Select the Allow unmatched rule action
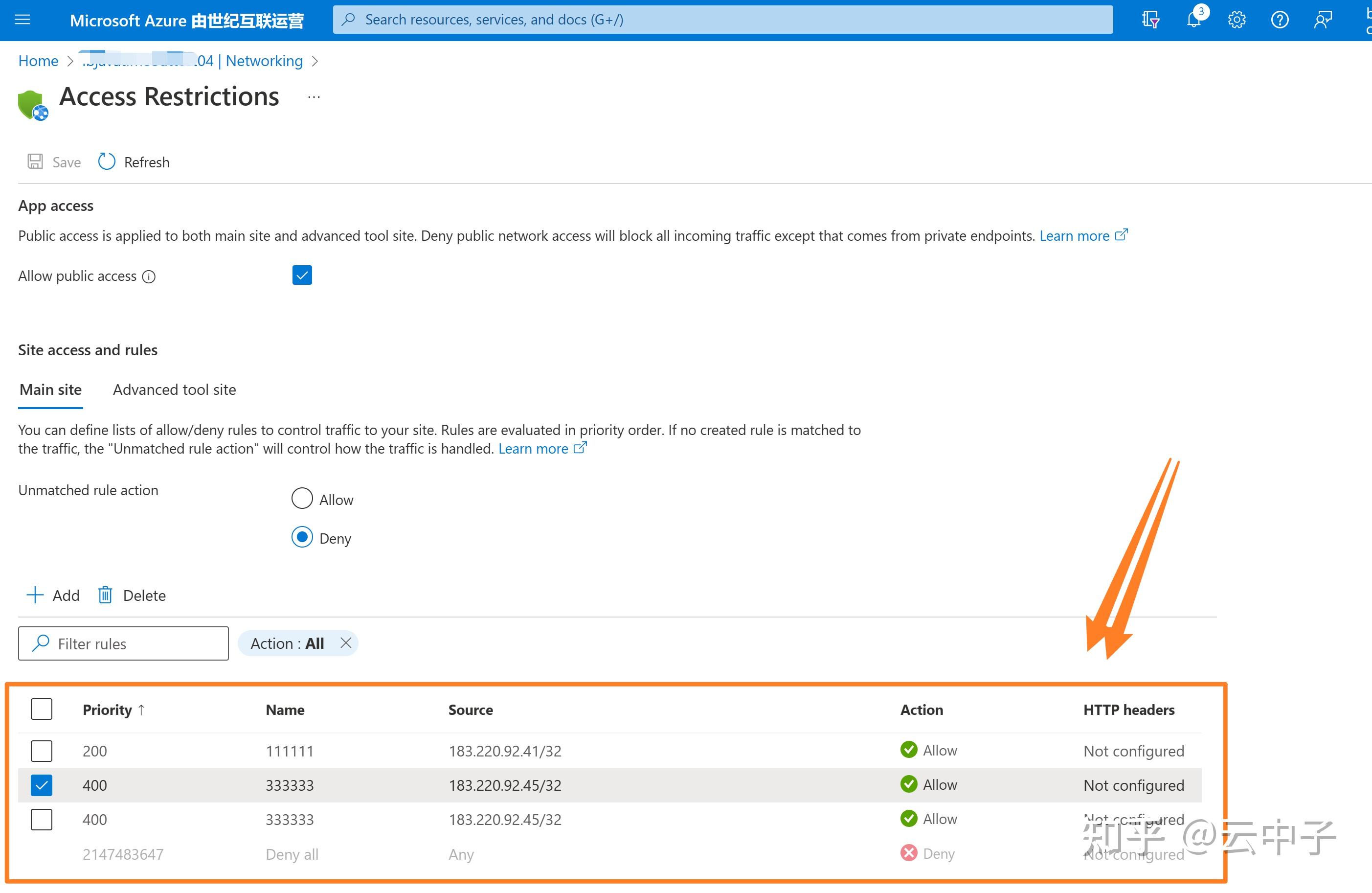1372x893 pixels. [301, 499]
